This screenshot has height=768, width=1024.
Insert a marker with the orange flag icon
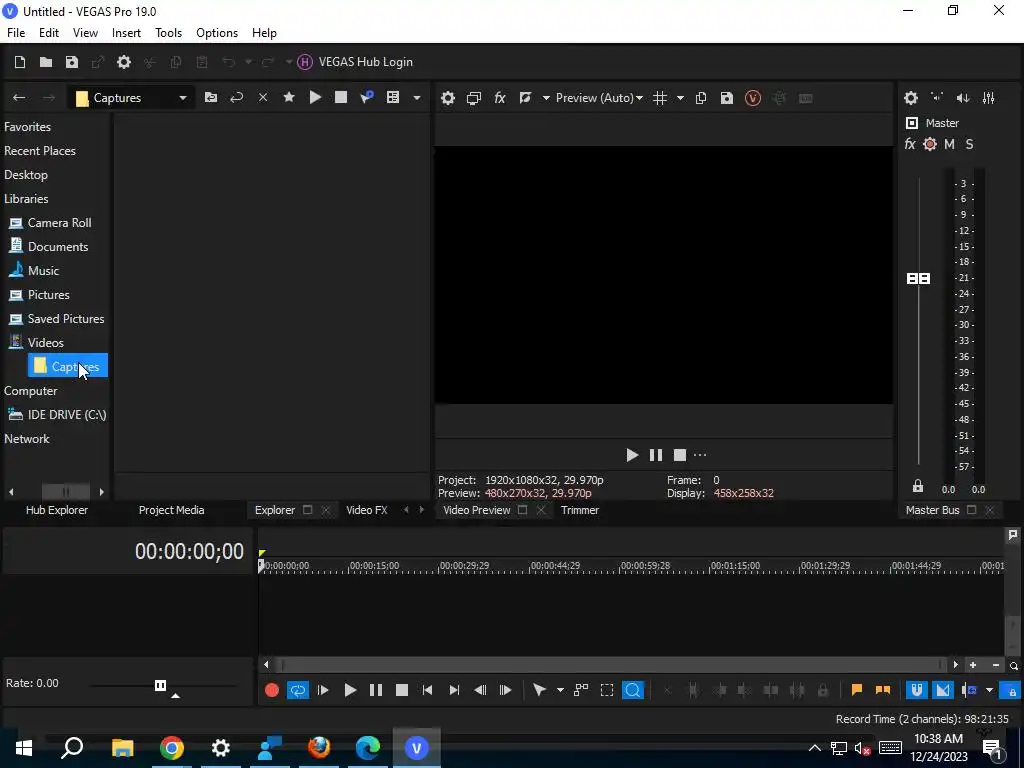[857, 690]
